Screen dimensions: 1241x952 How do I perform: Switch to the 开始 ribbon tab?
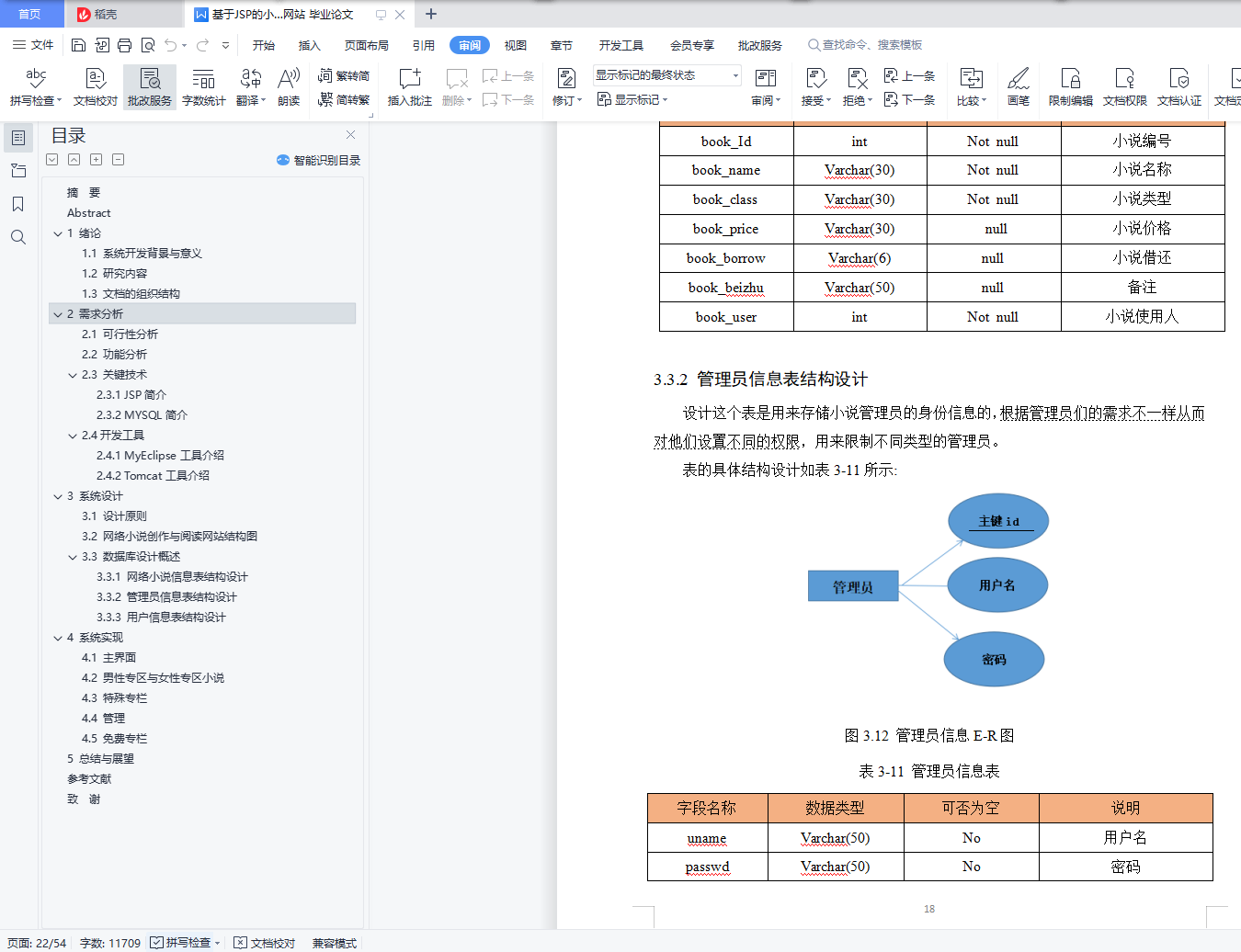click(x=264, y=45)
